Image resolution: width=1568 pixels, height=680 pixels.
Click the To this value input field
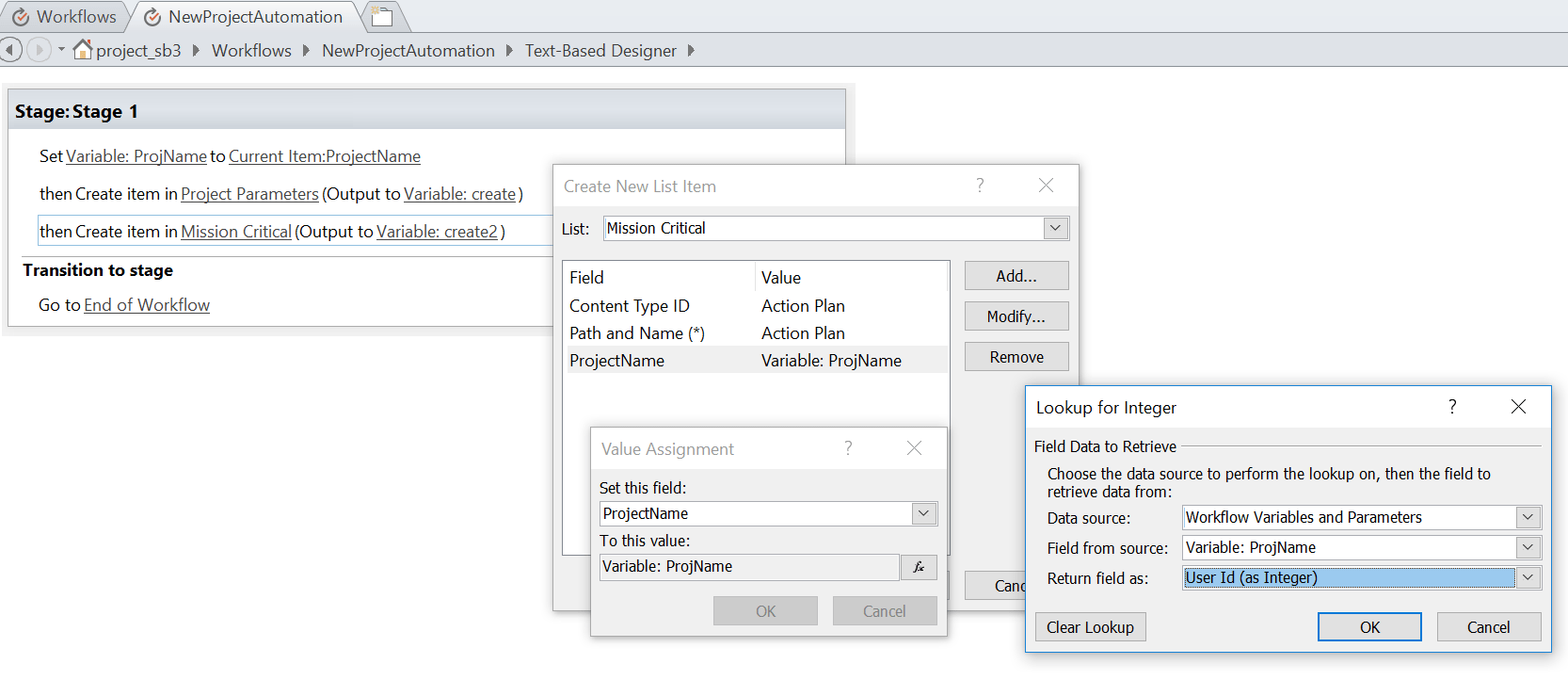[x=749, y=566]
